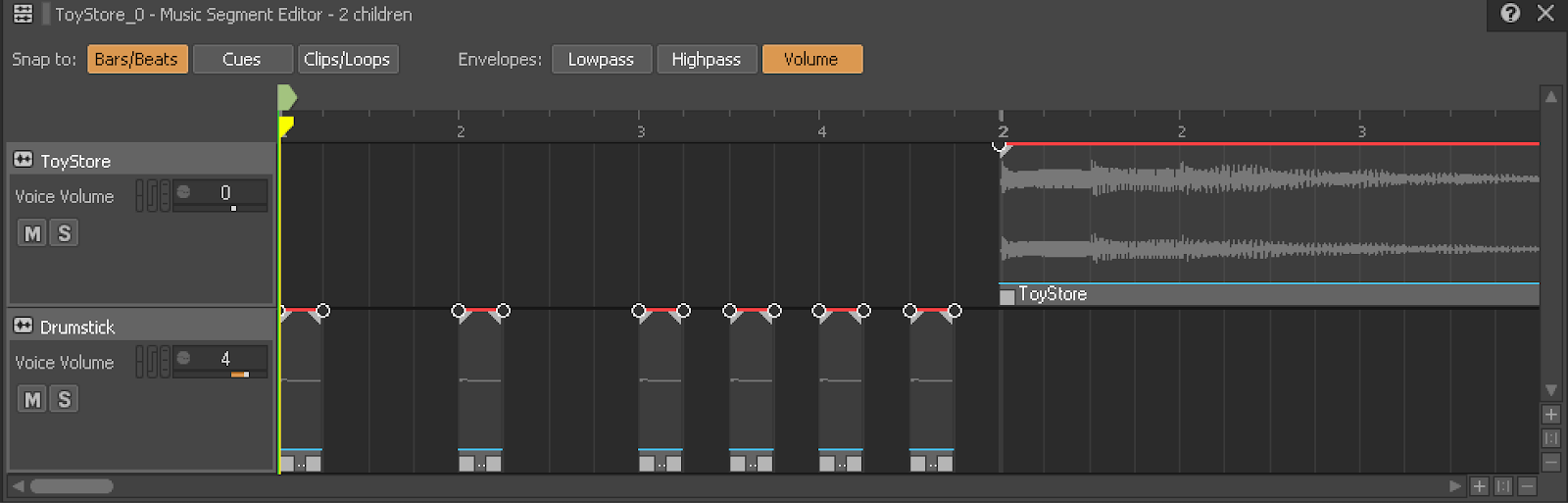The height and width of the screenshot is (503, 1568).
Task: Mute the Drumstick track
Action: pos(32,399)
